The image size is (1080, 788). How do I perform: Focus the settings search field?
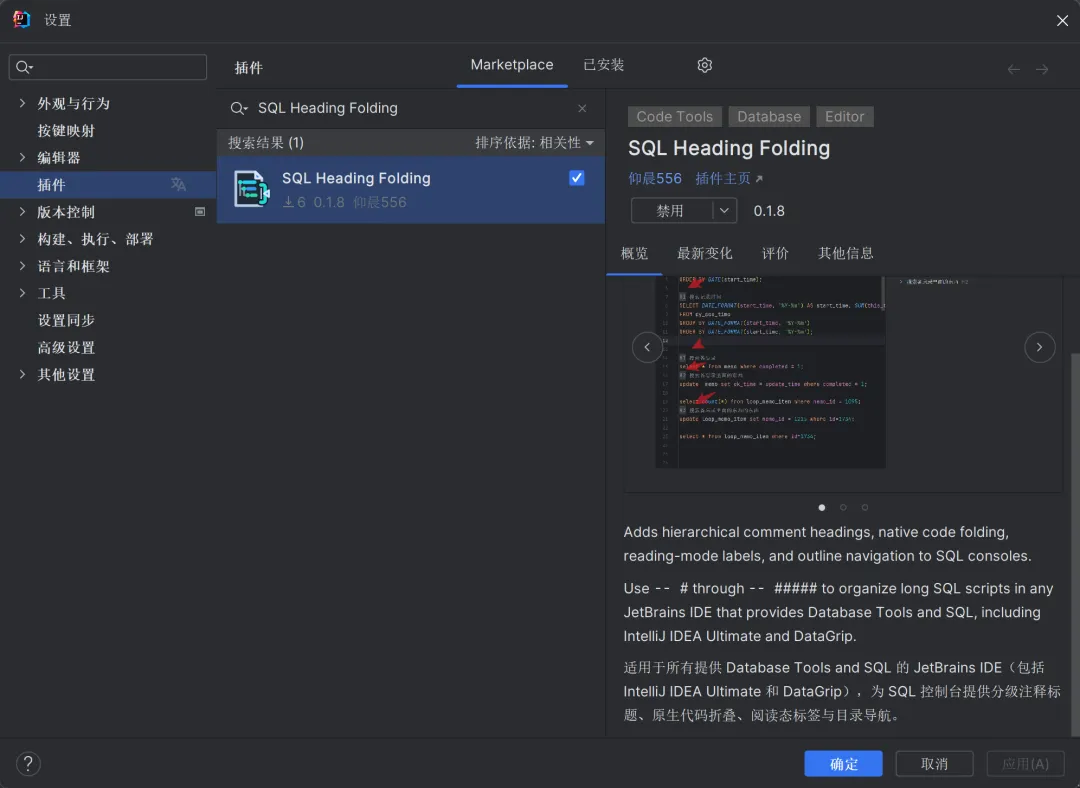107,67
